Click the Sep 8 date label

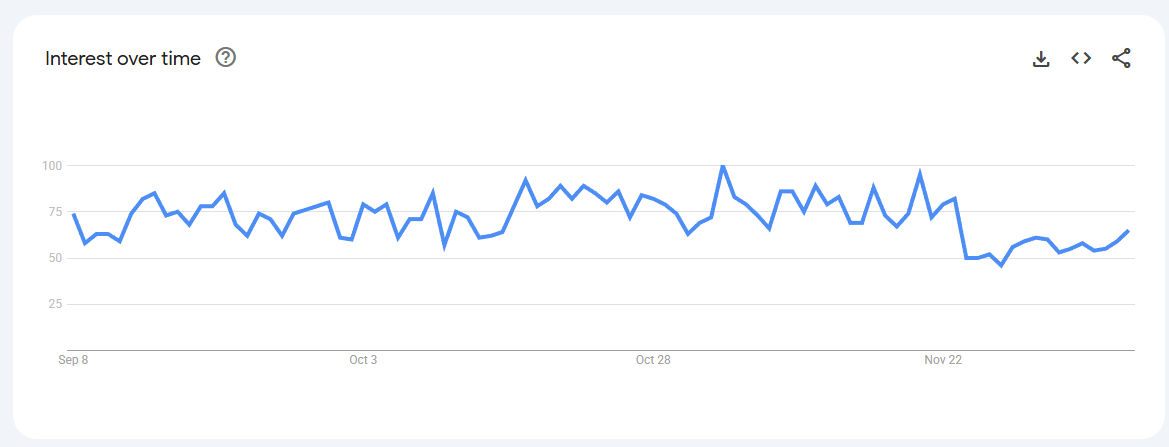click(x=73, y=360)
